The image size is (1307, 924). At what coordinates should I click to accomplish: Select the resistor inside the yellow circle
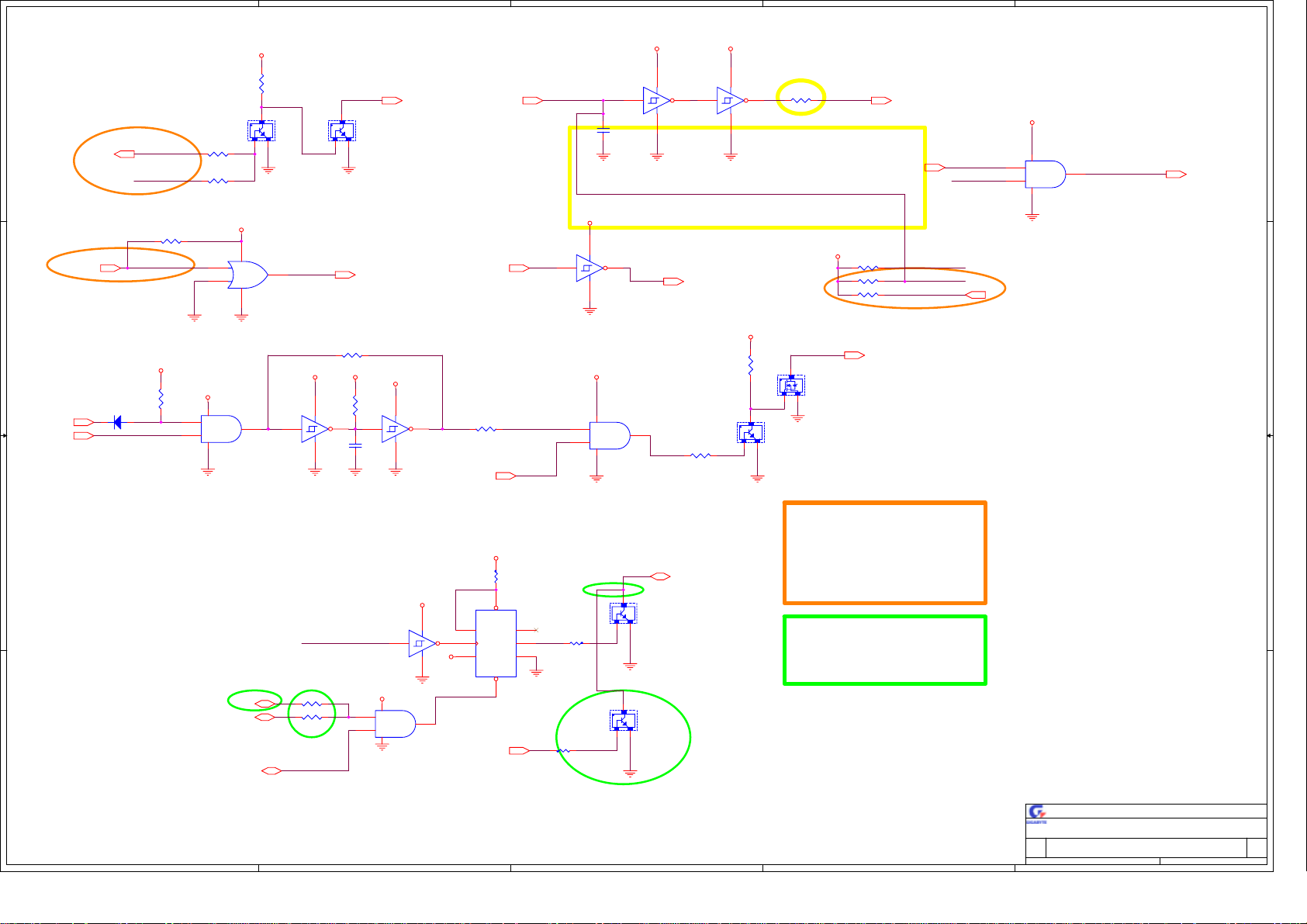click(800, 100)
